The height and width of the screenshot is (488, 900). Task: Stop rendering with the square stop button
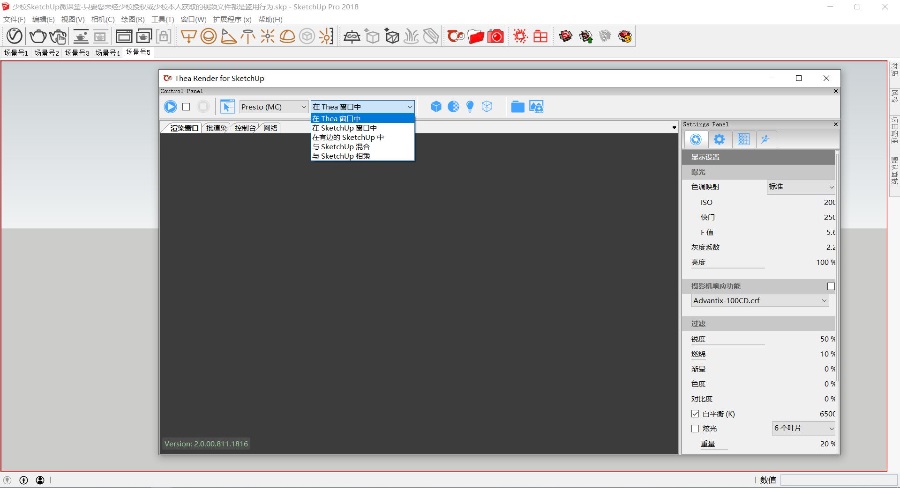pos(186,107)
